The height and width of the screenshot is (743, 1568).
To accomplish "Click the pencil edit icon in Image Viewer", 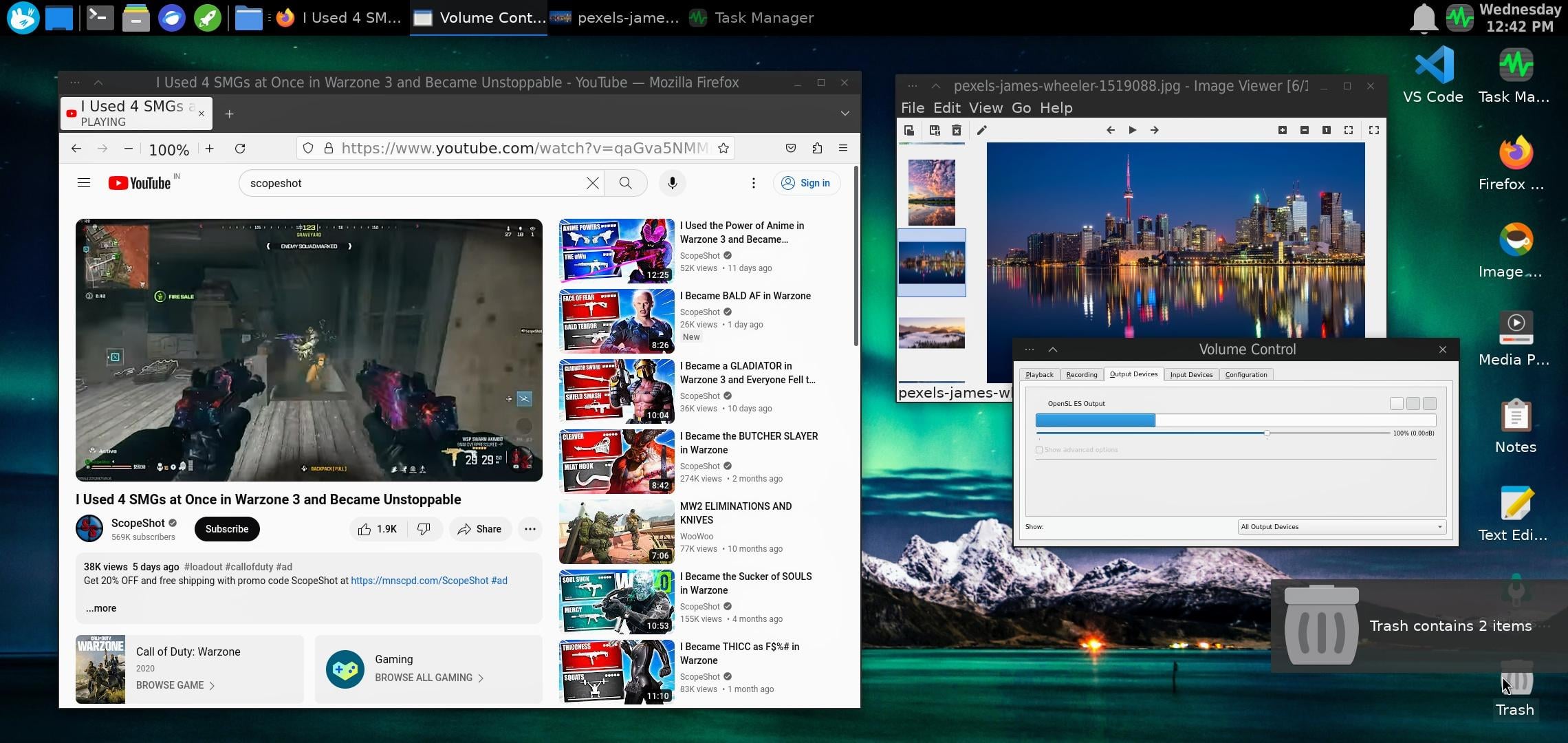I will pos(981,130).
